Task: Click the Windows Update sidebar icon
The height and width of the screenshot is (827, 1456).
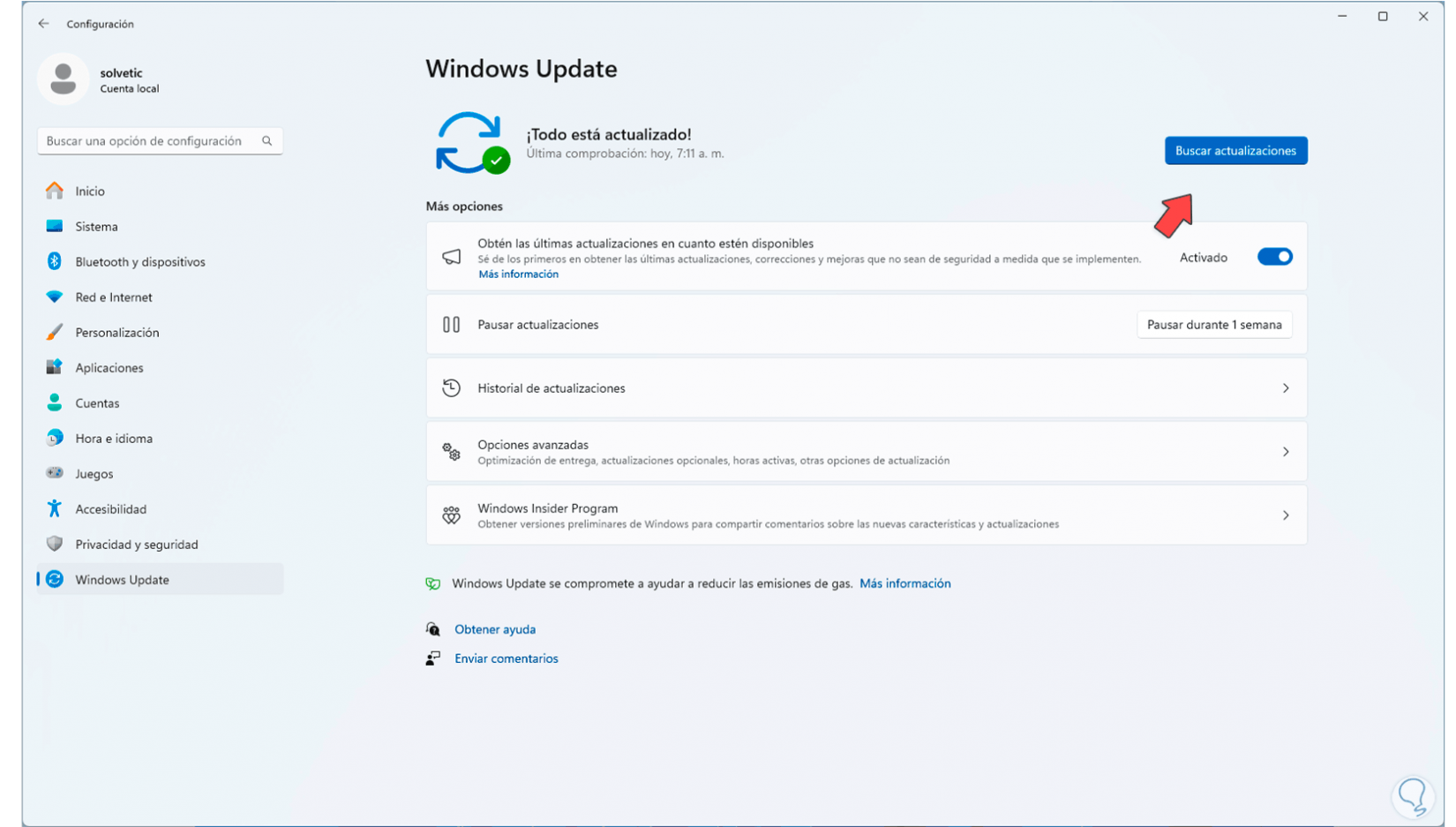Action: [x=55, y=579]
